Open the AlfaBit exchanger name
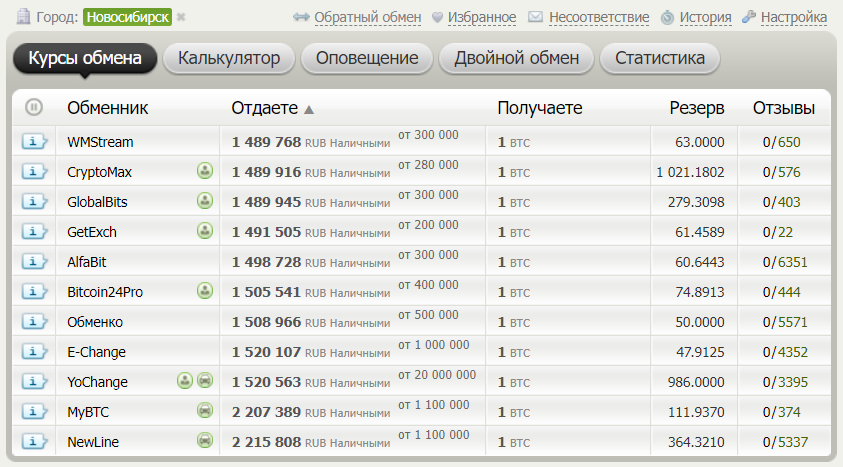 [x=87, y=262]
